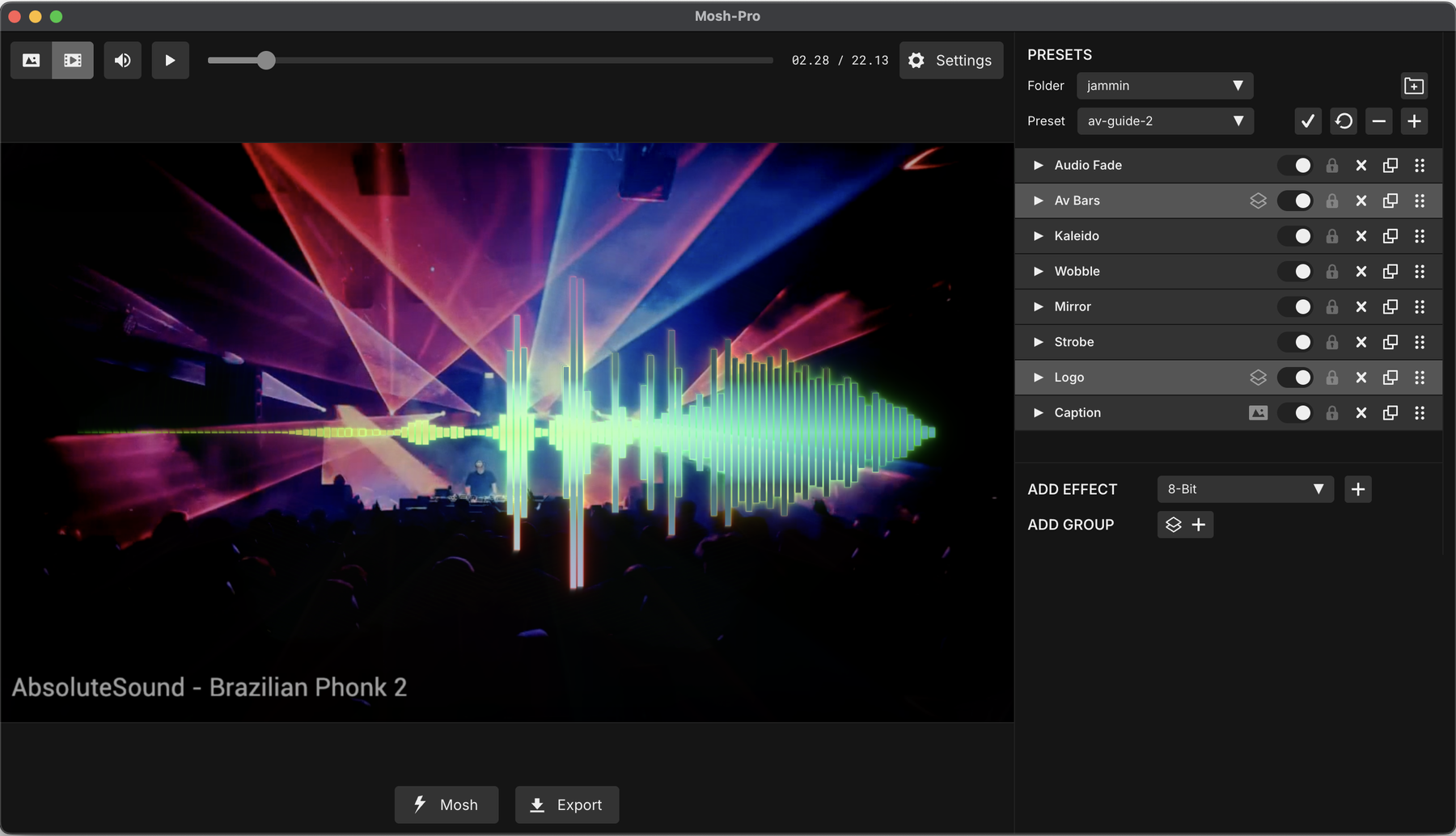Viewport: 1456px width, 836px height.
Task: Expand the Caption effect
Action: point(1039,413)
